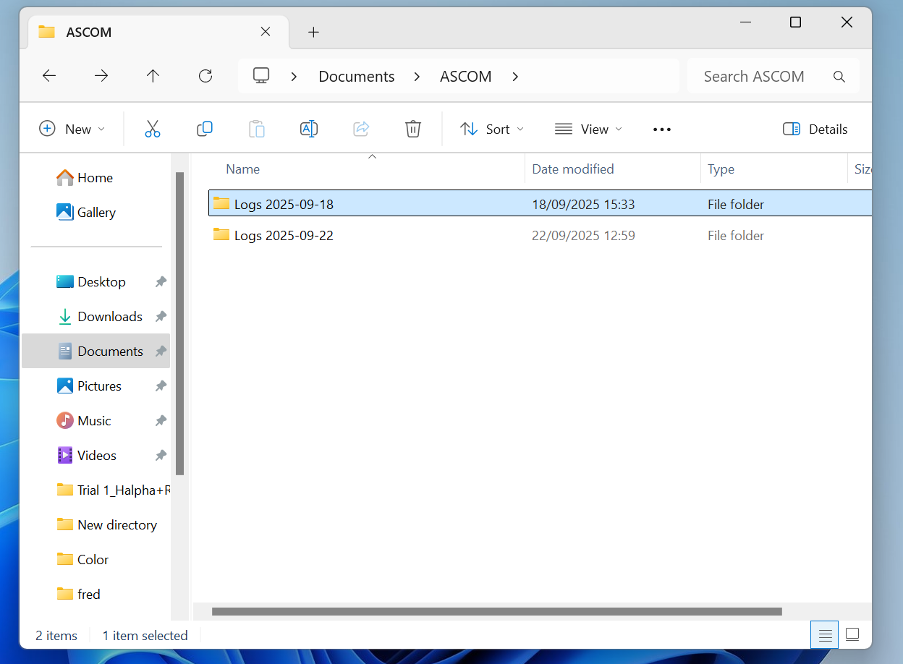Viewport: 904px width, 664px height.
Task: Switch to details list view layout
Action: pyautogui.click(x=825, y=635)
